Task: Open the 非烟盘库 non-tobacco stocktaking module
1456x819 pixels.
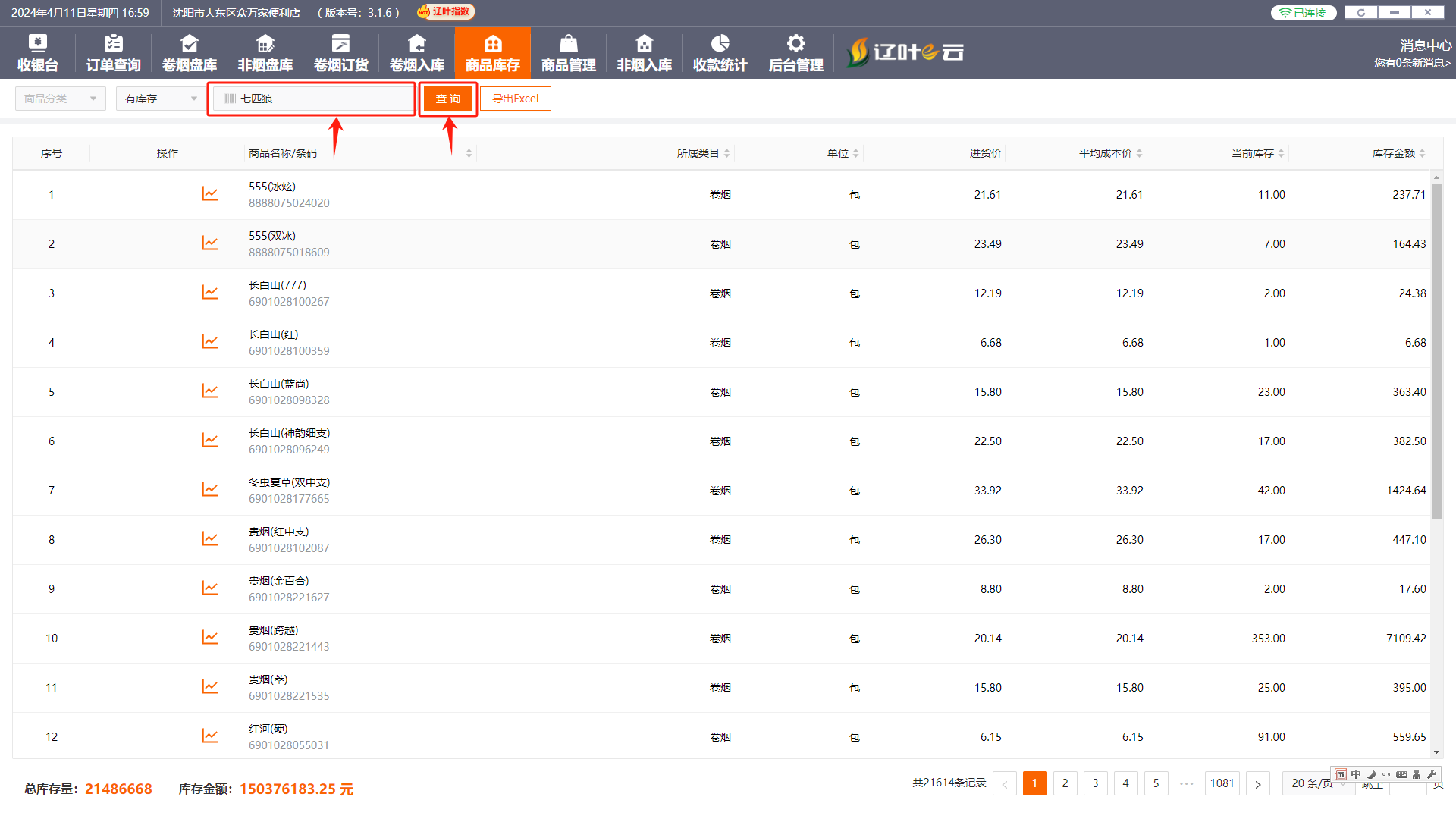Action: click(265, 53)
